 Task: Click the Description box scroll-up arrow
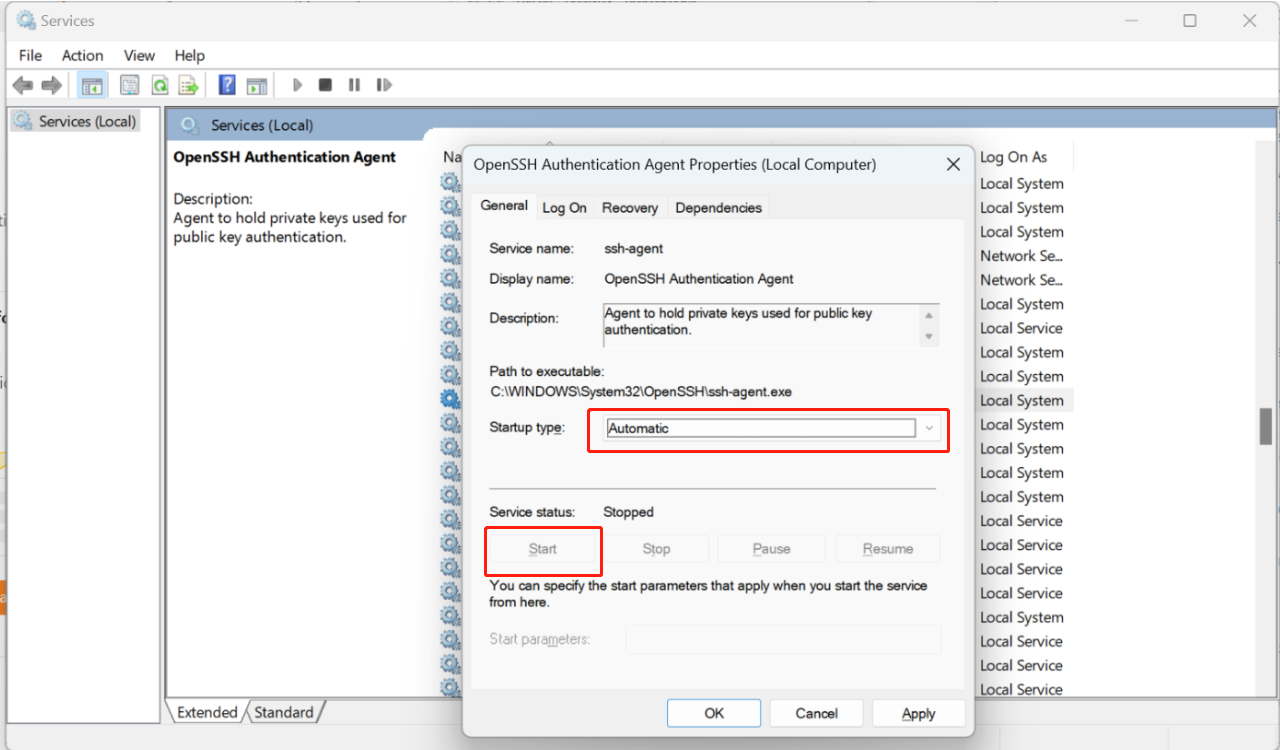pyautogui.click(x=929, y=315)
